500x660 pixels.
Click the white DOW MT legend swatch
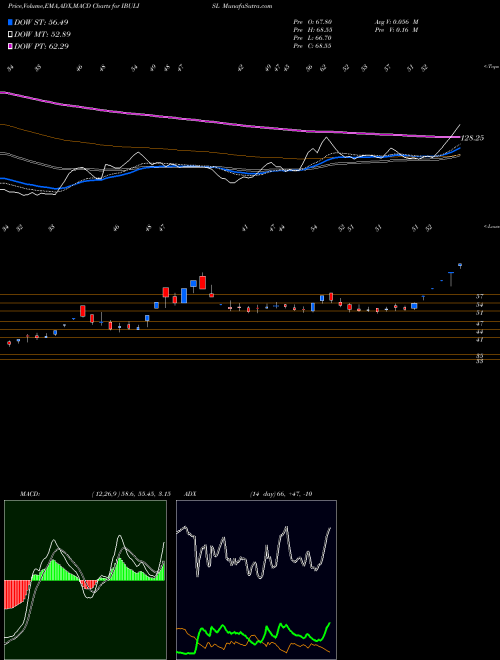[10, 35]
